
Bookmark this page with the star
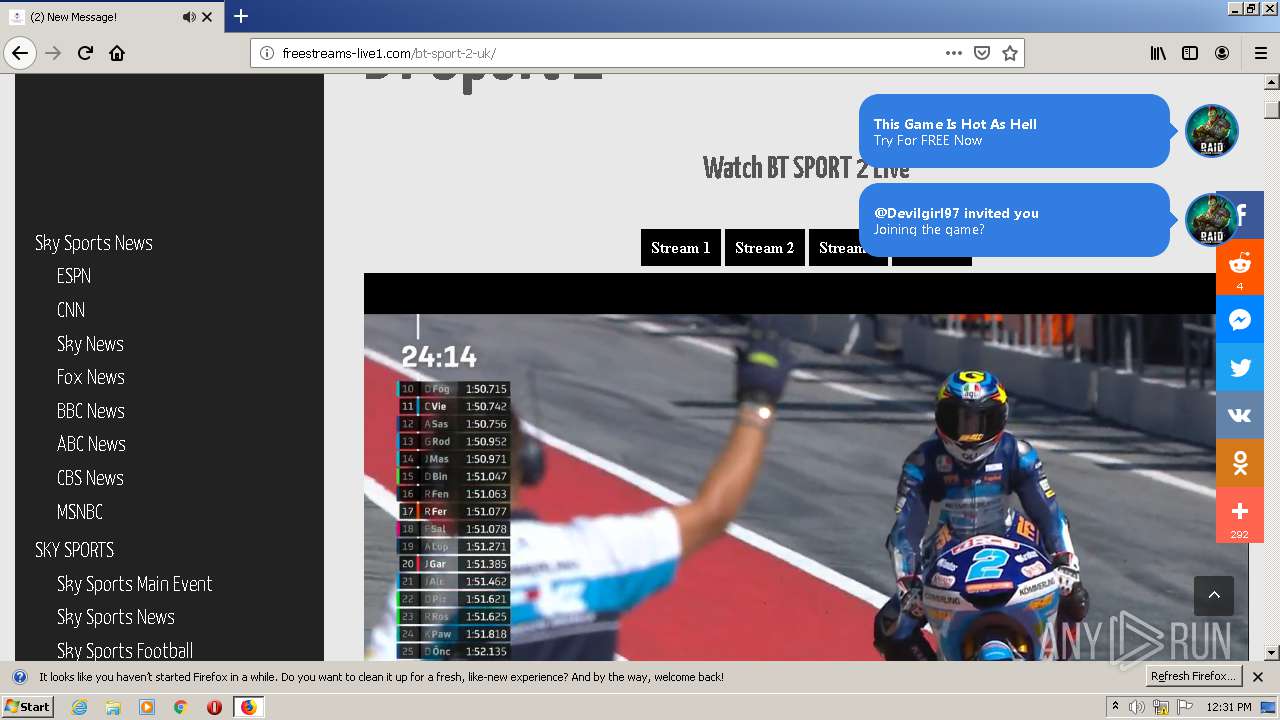[x=1010, y=53]
